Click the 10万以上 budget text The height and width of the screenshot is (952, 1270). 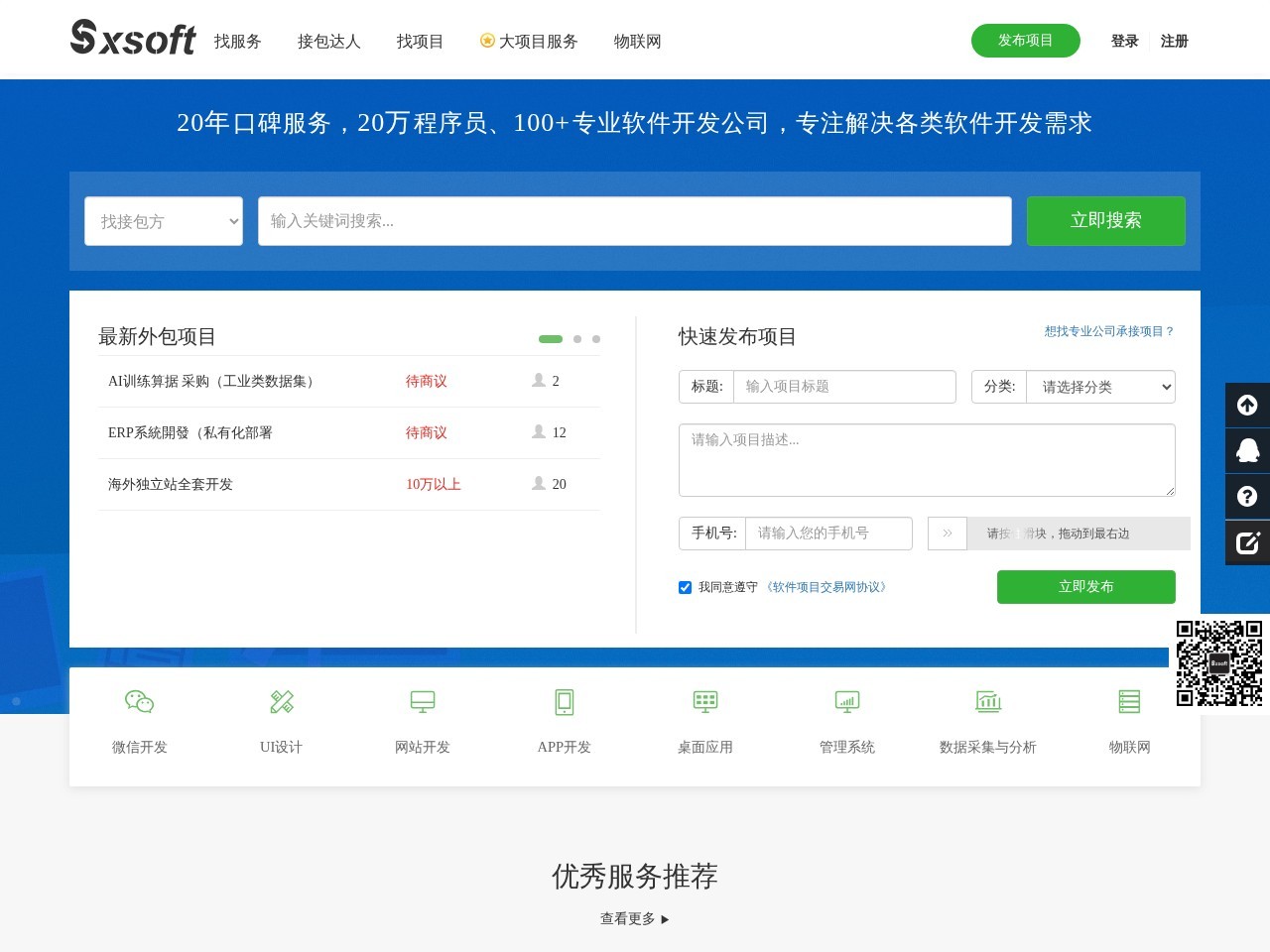click(434, 484)
